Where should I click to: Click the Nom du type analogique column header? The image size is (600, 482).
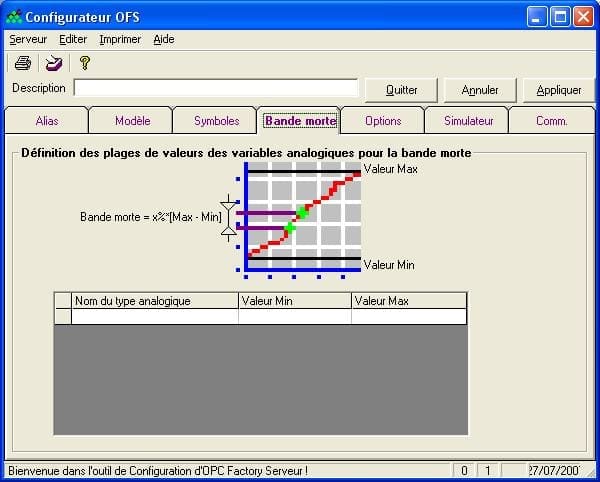(x=155, y=301)
